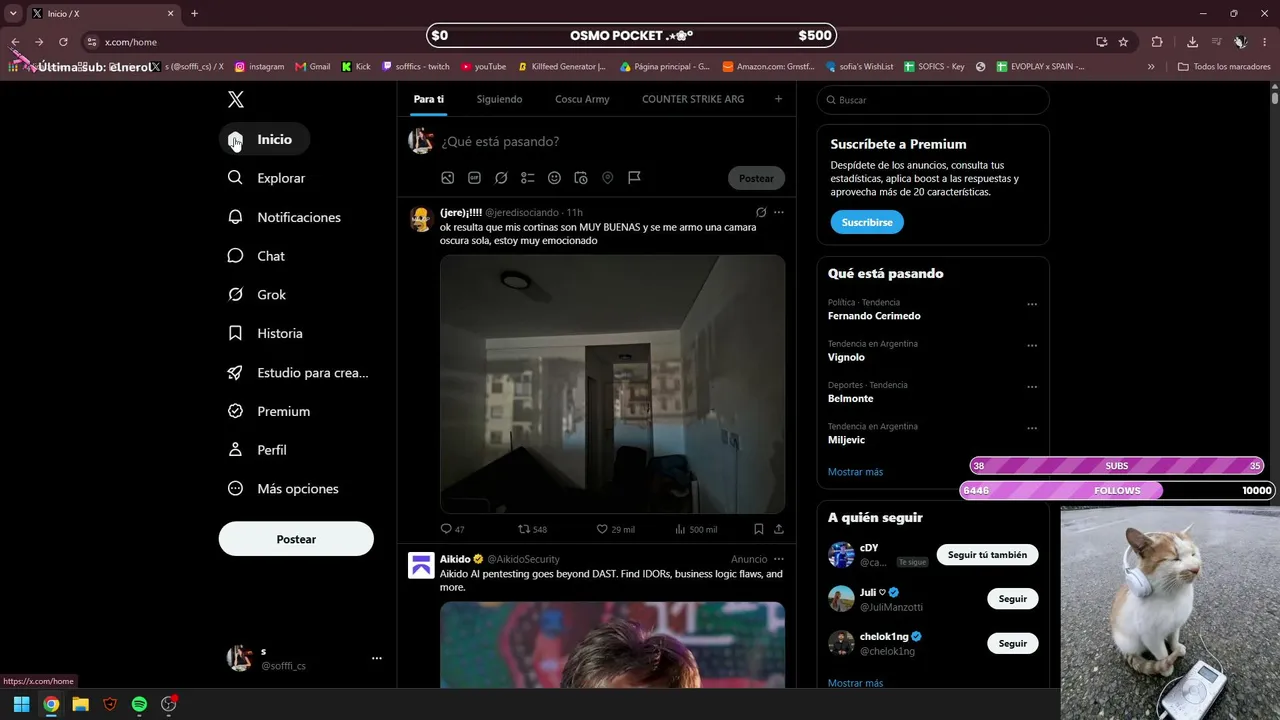Open the Estudio para creadores rocket icon
This screenshot has height=720, width=1280.
[235, 372]
